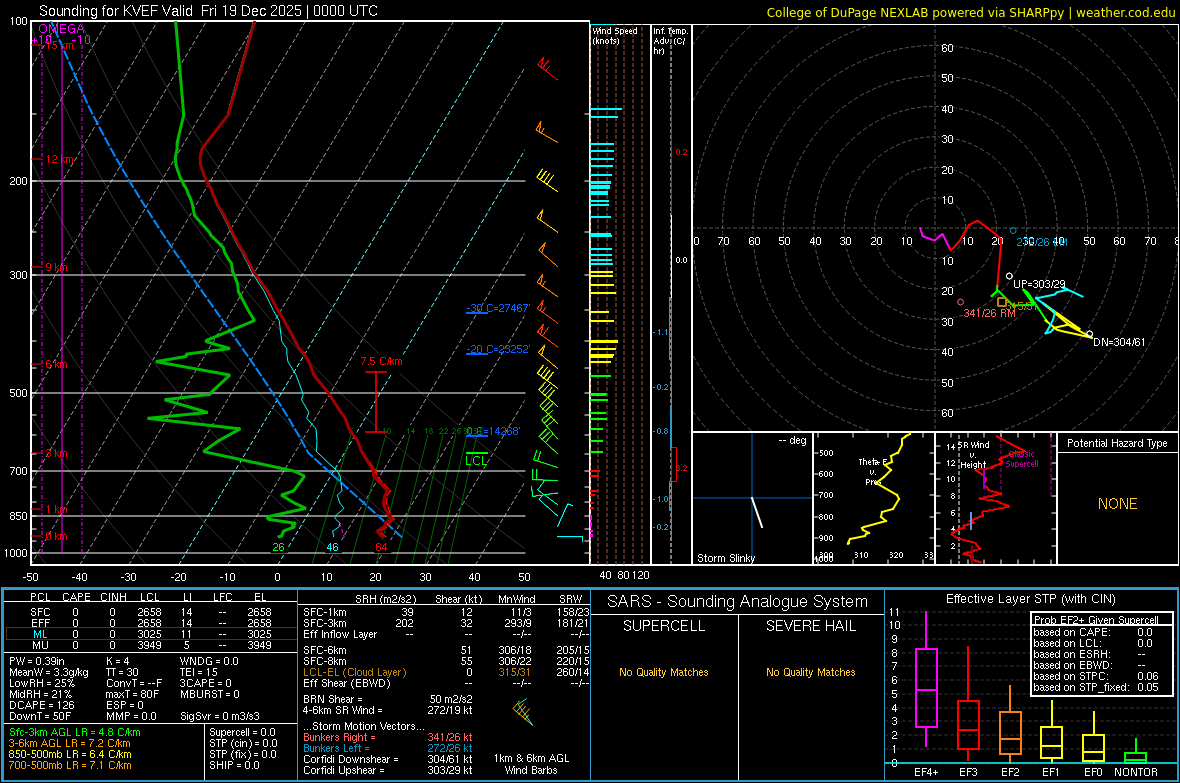This screenshot has width=1180, height=783.
Task: Click the '12 km' height marker
Action: (59, 160)
